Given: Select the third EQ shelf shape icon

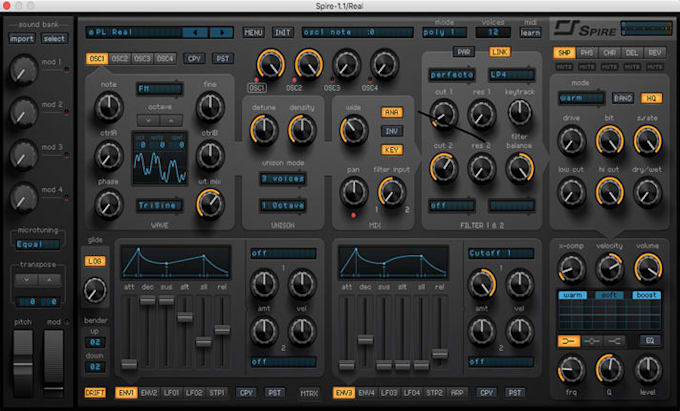Looking at the screenshot, I should tap(614, 341).
